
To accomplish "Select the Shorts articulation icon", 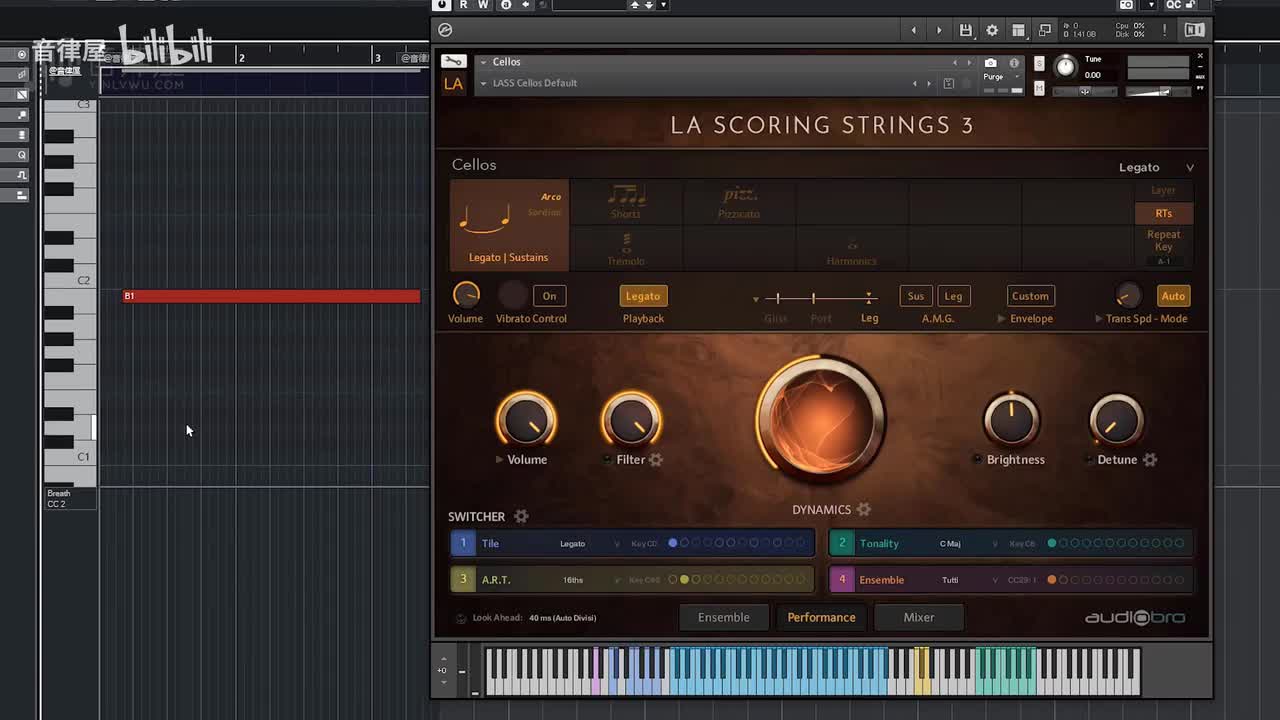I will (626, 193).
